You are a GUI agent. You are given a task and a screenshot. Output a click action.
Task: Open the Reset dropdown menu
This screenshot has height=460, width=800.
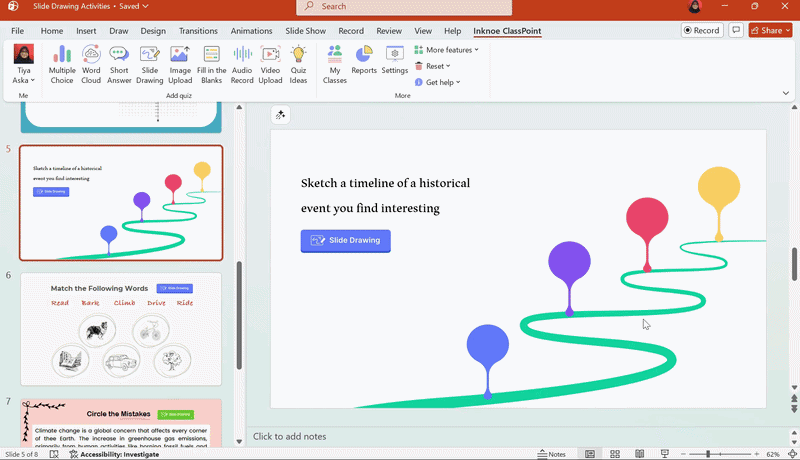tap(433, 66)
